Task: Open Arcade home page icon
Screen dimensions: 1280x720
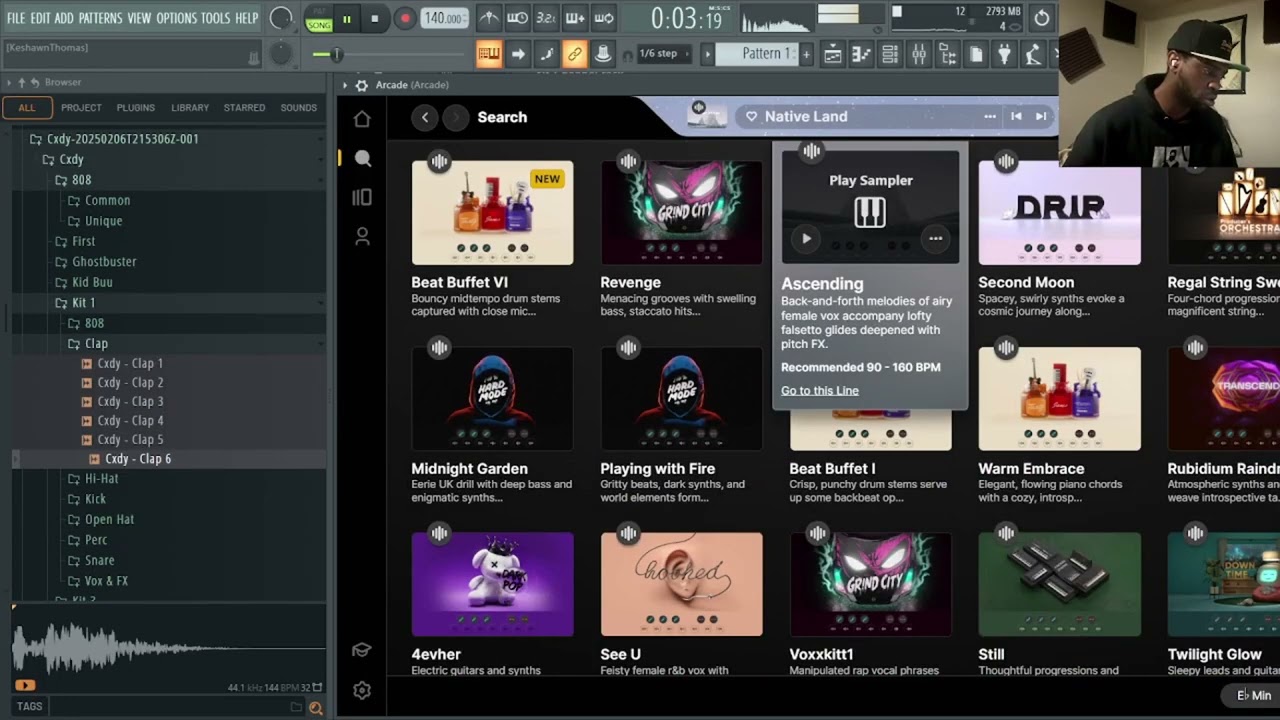Action: 362,119
